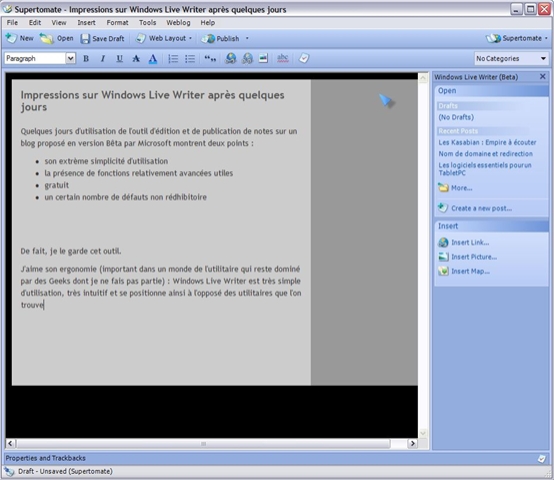Open the Help menu

[x=208, y=23]
